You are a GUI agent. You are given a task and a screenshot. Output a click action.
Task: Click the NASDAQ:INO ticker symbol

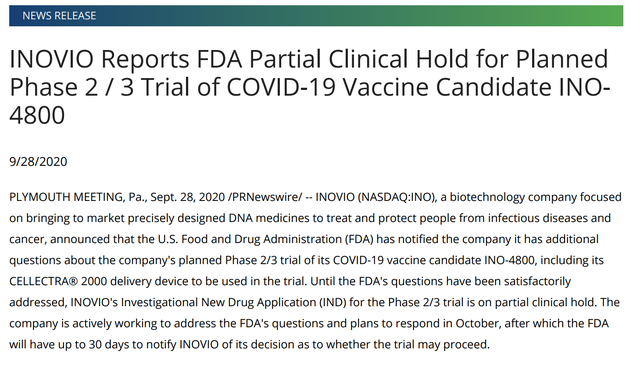click(x=396, y=197)
